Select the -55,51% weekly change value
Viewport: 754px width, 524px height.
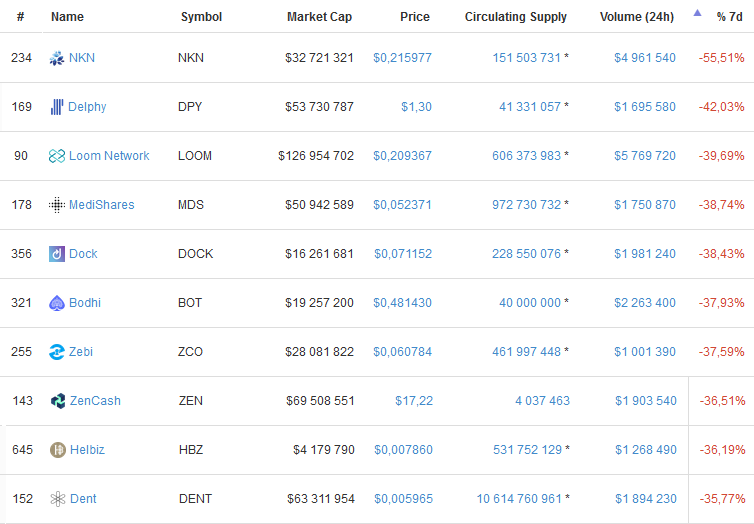coord(722,58)
